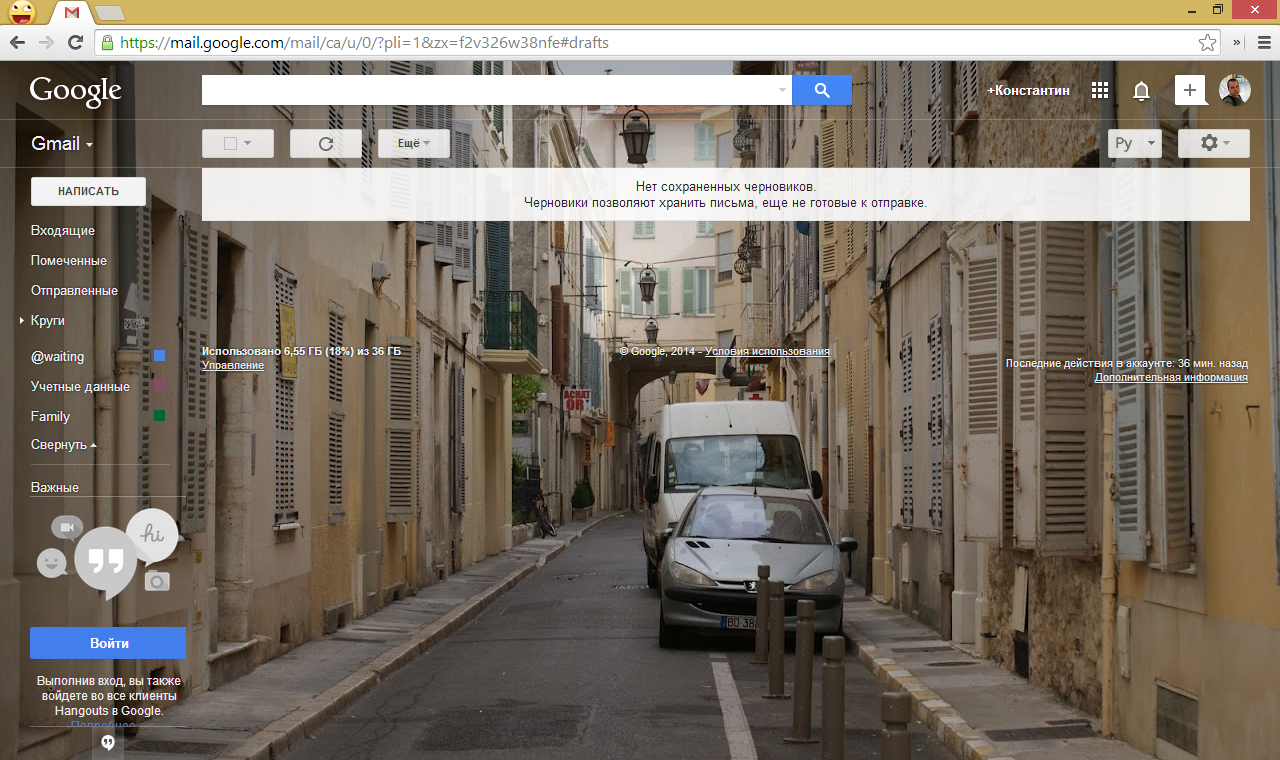Open the account profile avatar
1280x760 pixels.
click(x=1234, y=90)
